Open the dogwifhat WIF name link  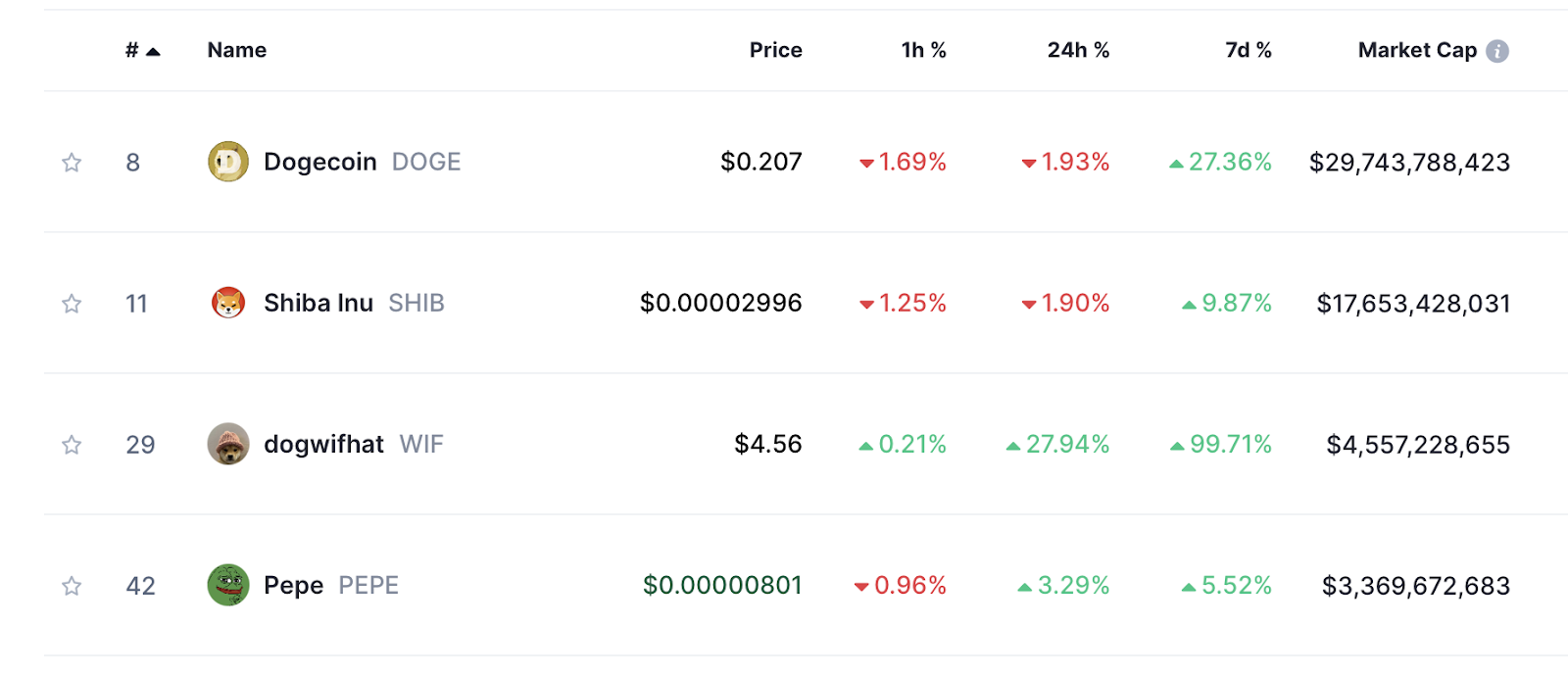click(354, 445)
